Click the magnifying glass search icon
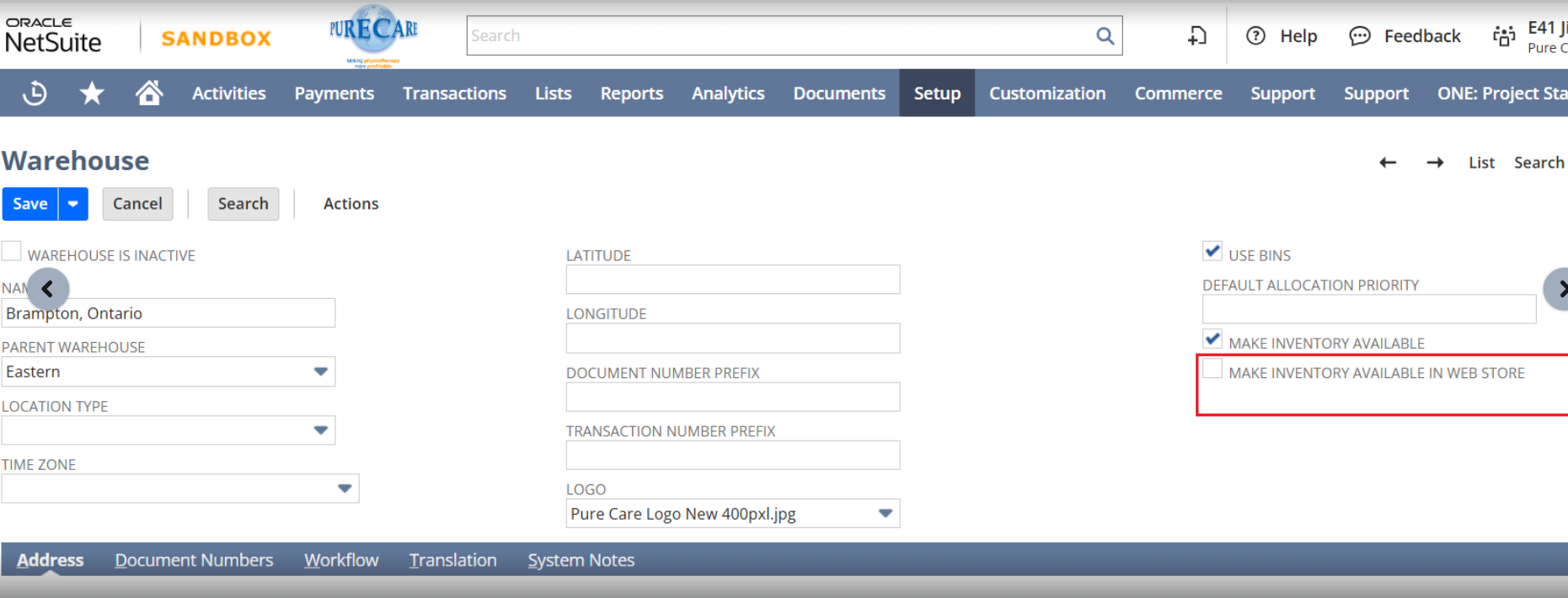 tap(1105, 36)
